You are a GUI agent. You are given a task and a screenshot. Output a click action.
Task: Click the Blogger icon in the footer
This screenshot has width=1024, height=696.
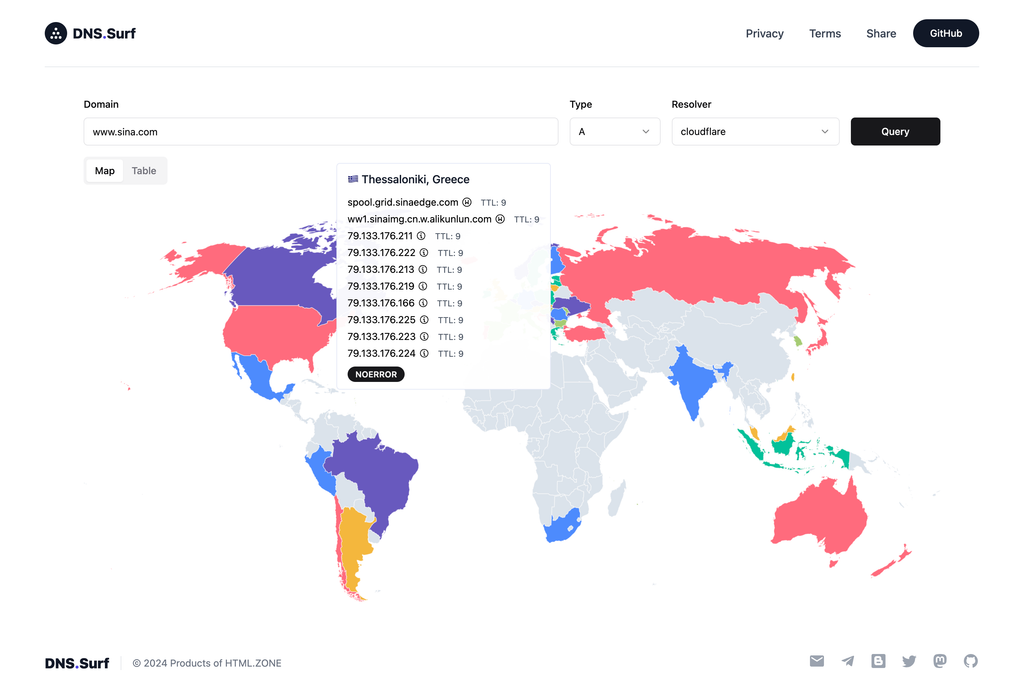879,661
